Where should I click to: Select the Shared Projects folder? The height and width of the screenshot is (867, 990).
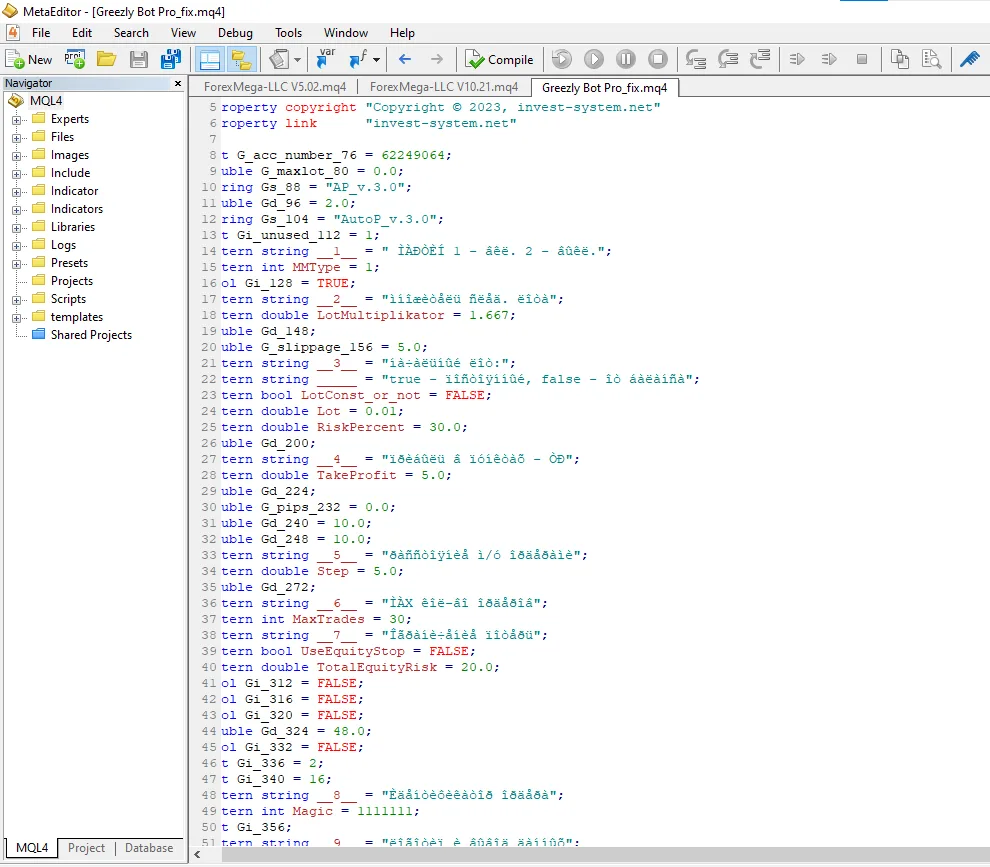91,335
